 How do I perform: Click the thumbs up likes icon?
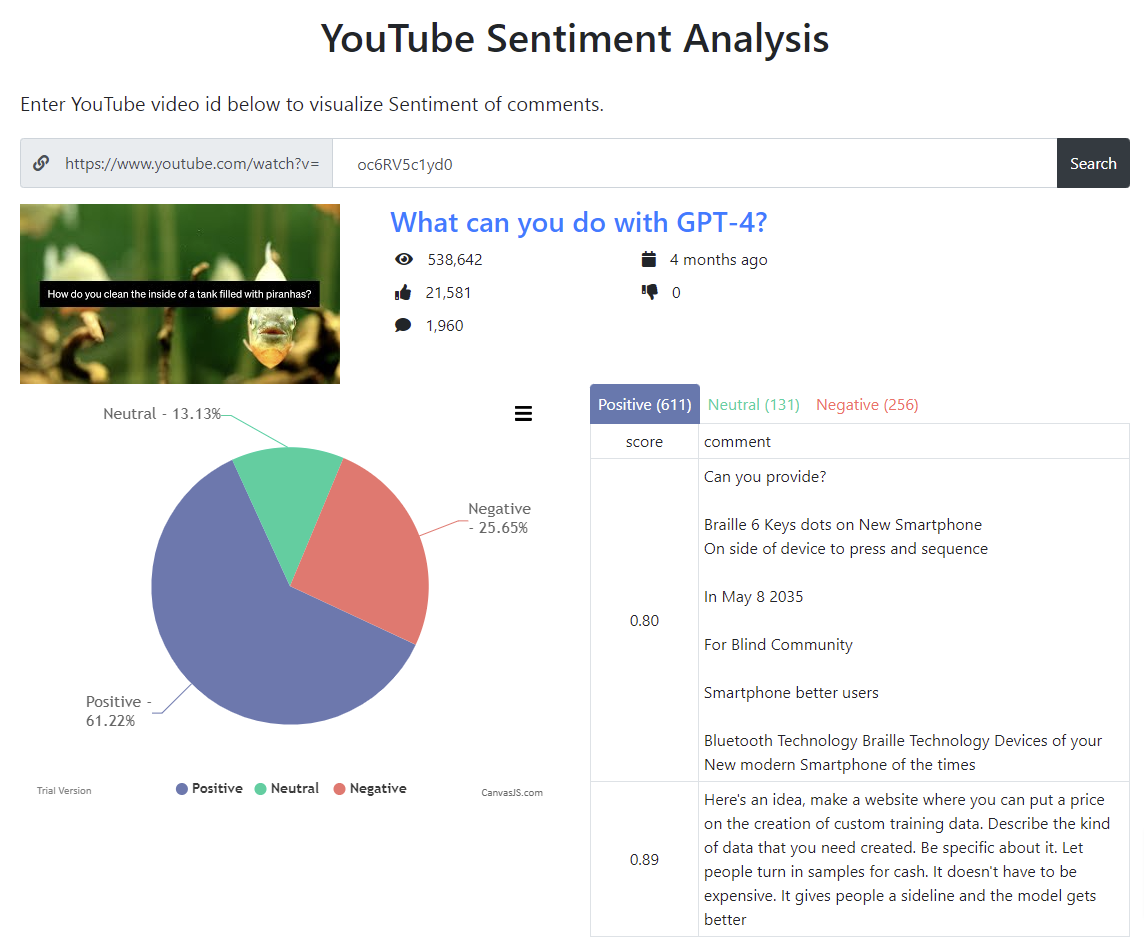pyautogui.click(x=404, y=291)
